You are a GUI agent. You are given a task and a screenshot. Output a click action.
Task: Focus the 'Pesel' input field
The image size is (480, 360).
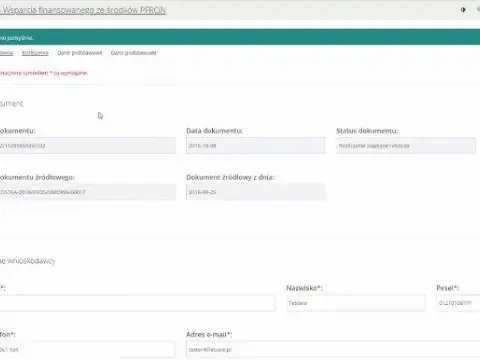click(458, 303)
